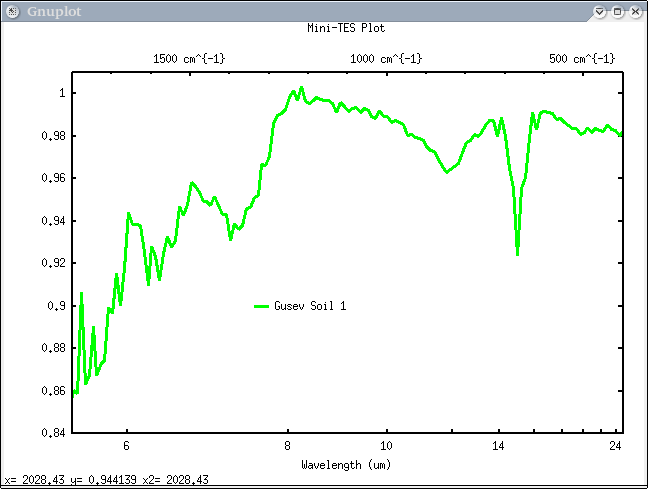Click the Wavelength (um) axis label
The width and height of the screenshot is (648, 489).
click(346, 465)
